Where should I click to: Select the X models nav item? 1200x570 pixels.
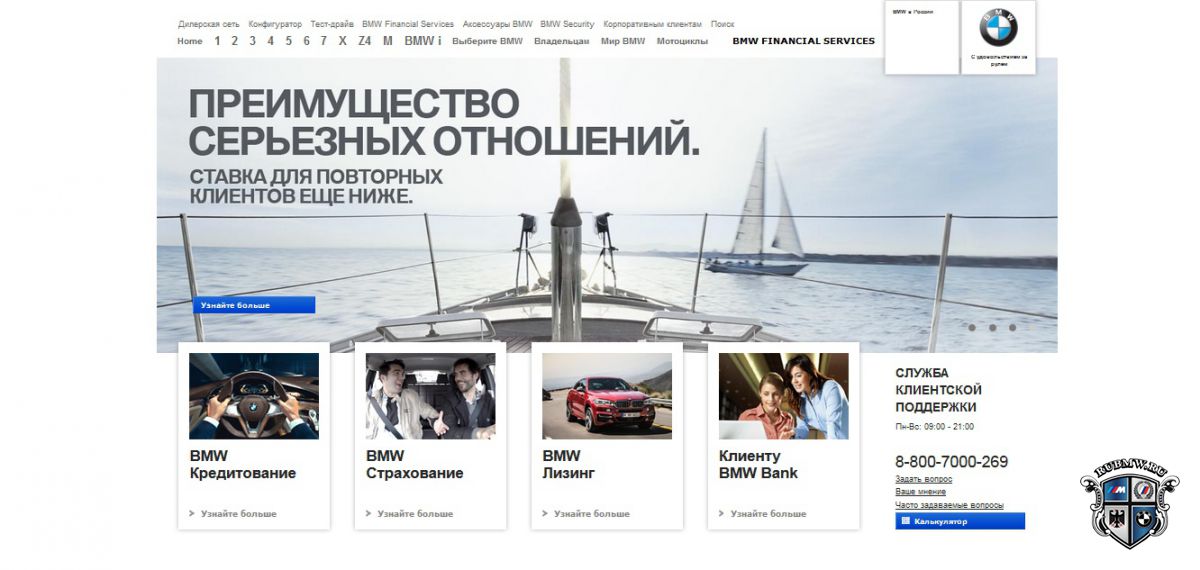[343, 41]
